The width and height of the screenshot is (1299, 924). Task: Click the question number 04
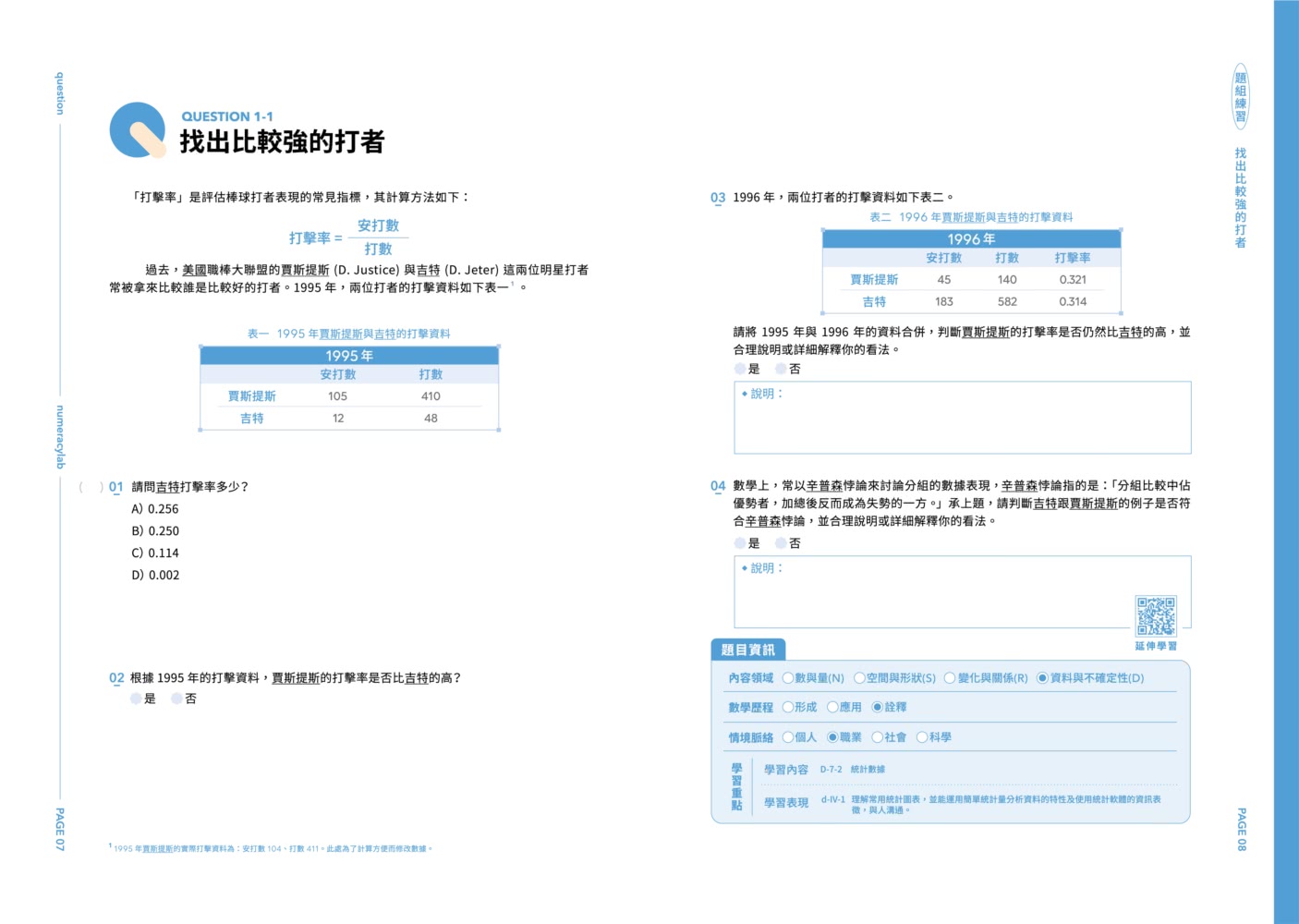(x=718, y=486)
